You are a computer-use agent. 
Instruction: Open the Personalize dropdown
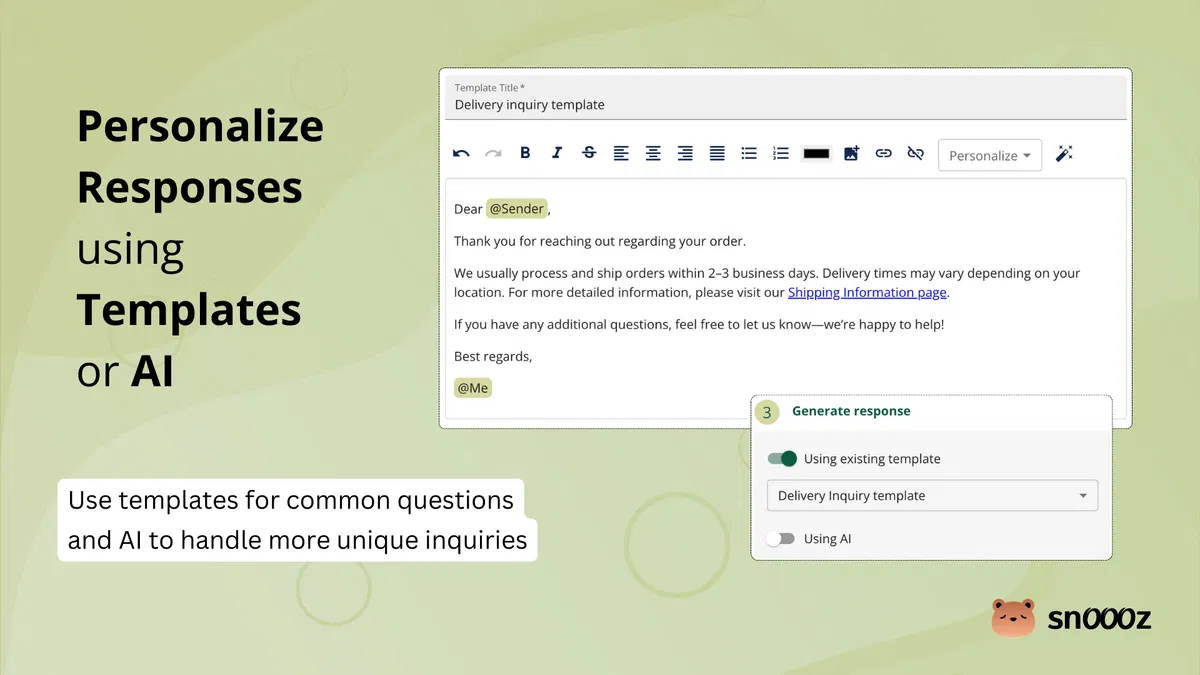coord(989,155)
